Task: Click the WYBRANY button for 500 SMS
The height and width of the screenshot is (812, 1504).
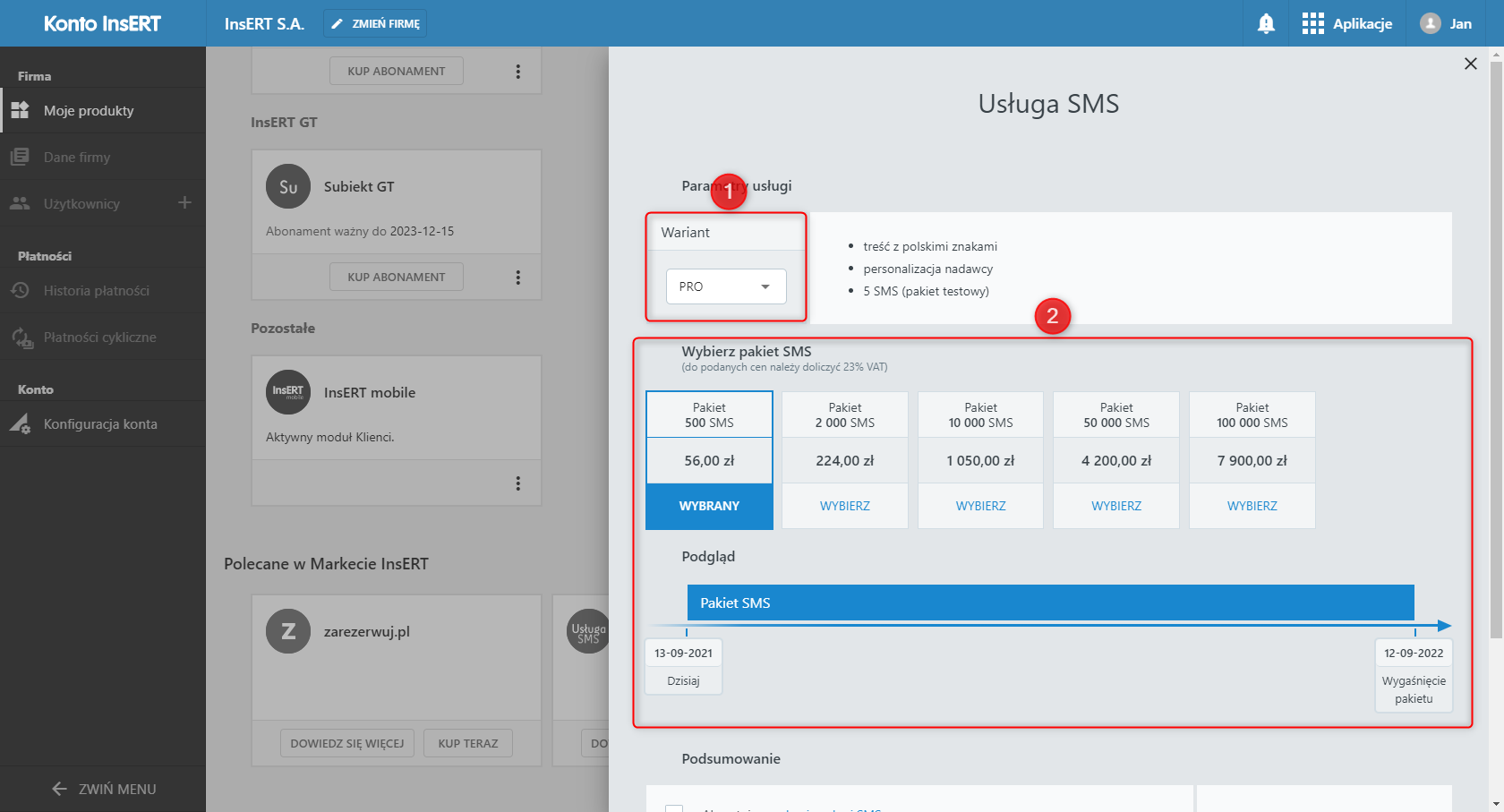Action: (709, 506)
